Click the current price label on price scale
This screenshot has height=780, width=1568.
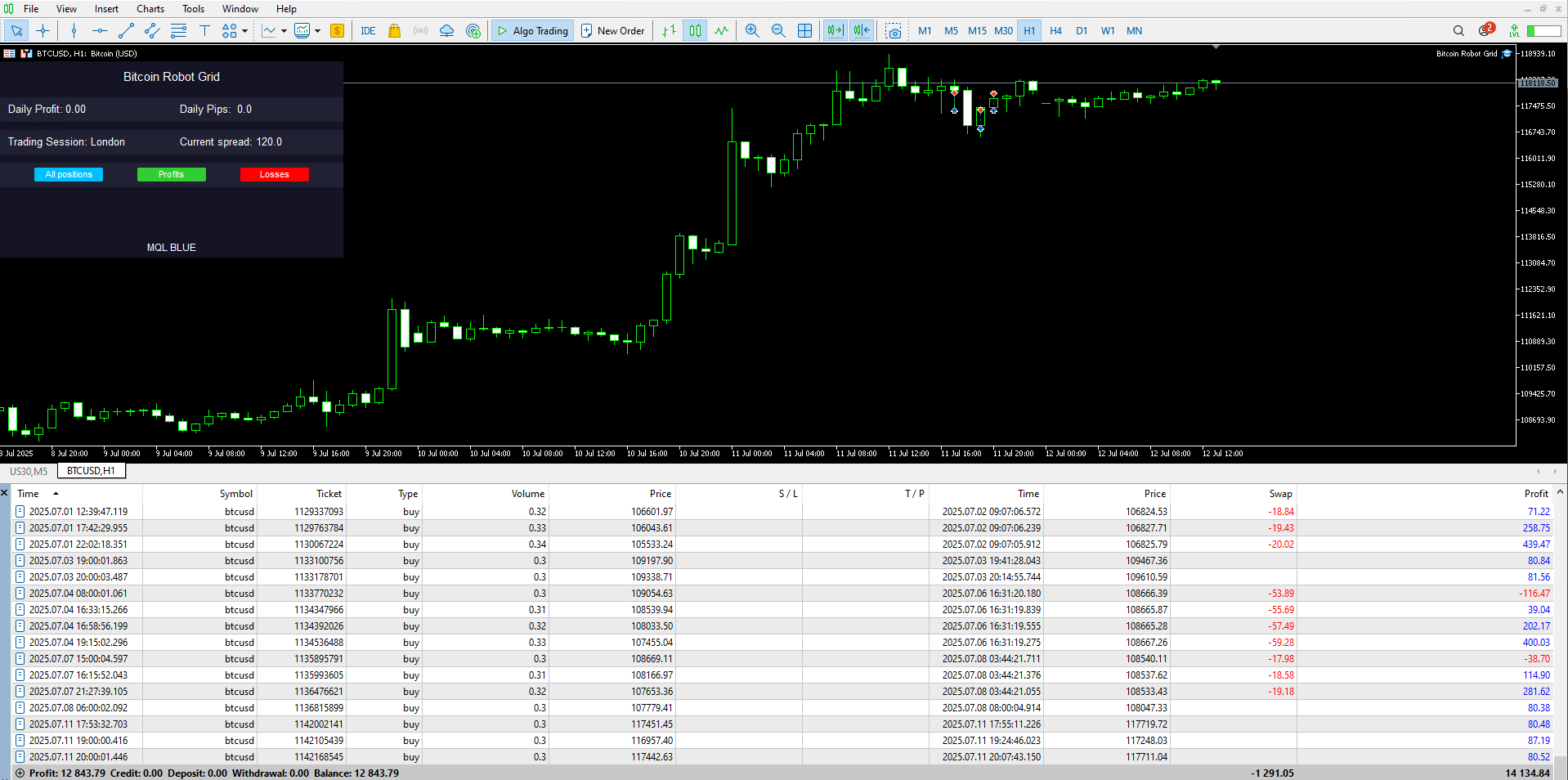[1538, 83]
